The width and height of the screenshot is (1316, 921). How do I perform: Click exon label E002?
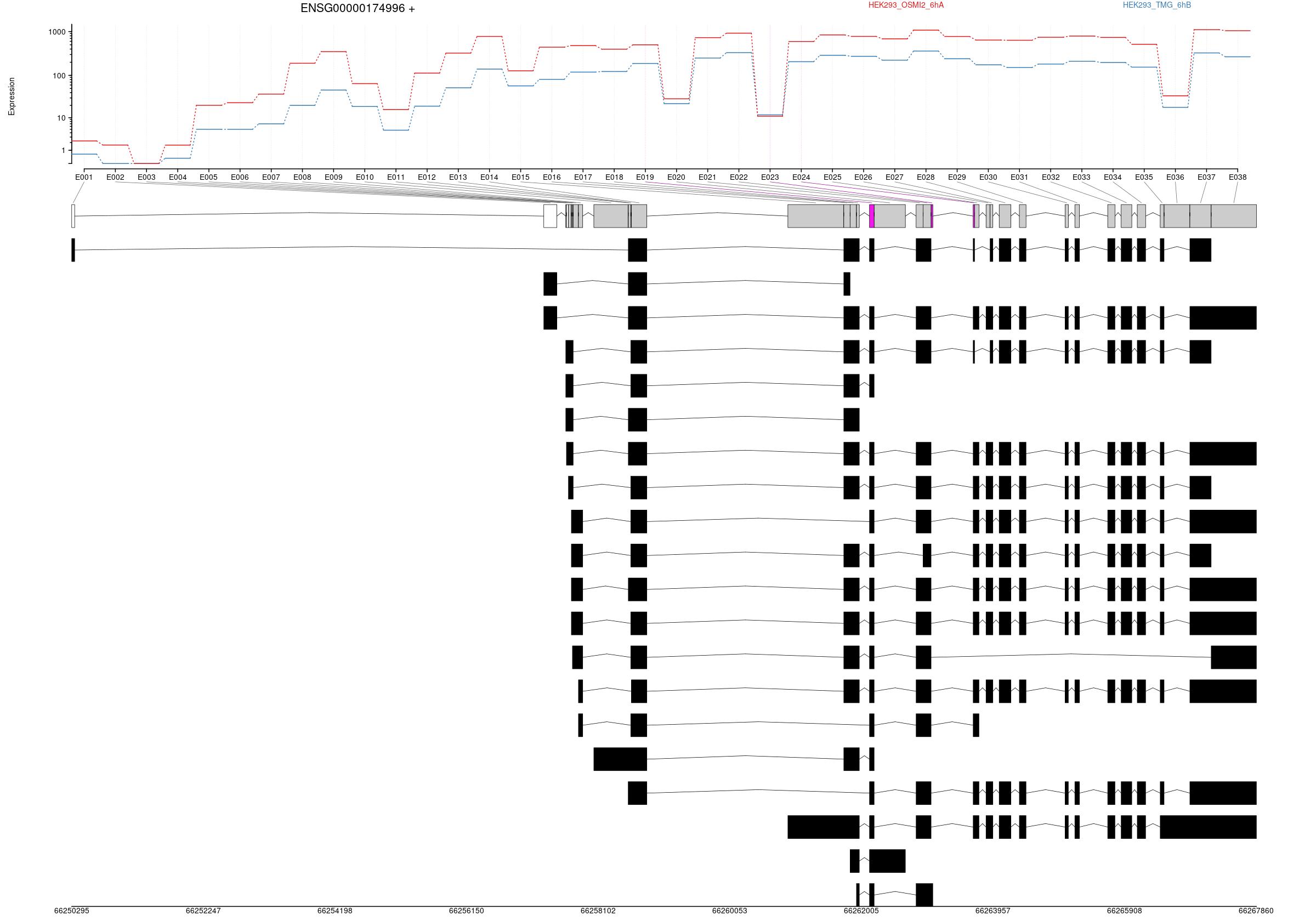point(115,177)
